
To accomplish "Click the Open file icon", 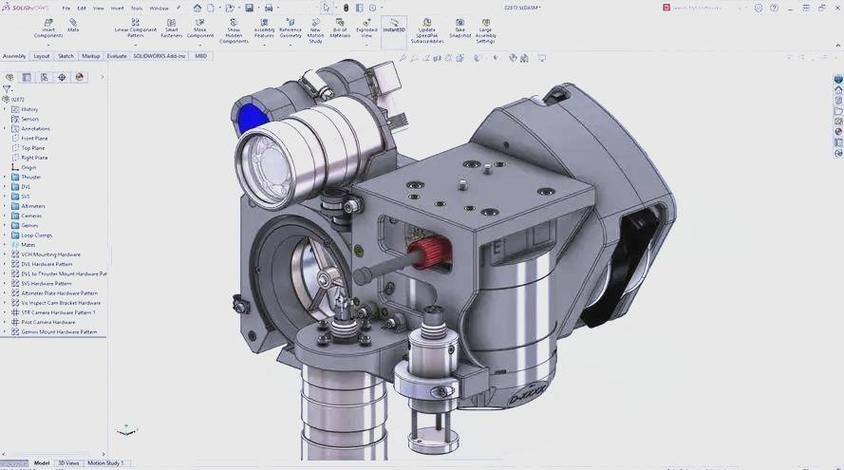I will (230, 8).
